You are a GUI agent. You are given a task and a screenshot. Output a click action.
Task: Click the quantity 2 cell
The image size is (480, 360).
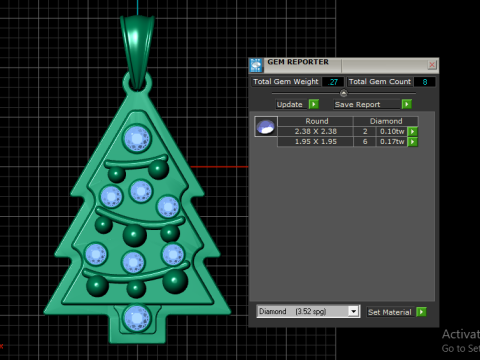click(365, 131)
